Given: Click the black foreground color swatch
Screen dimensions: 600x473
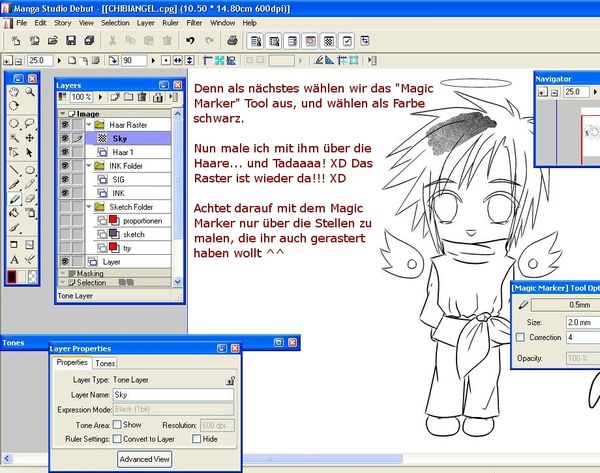Looking at the screenshot, I should click(11, 277).
